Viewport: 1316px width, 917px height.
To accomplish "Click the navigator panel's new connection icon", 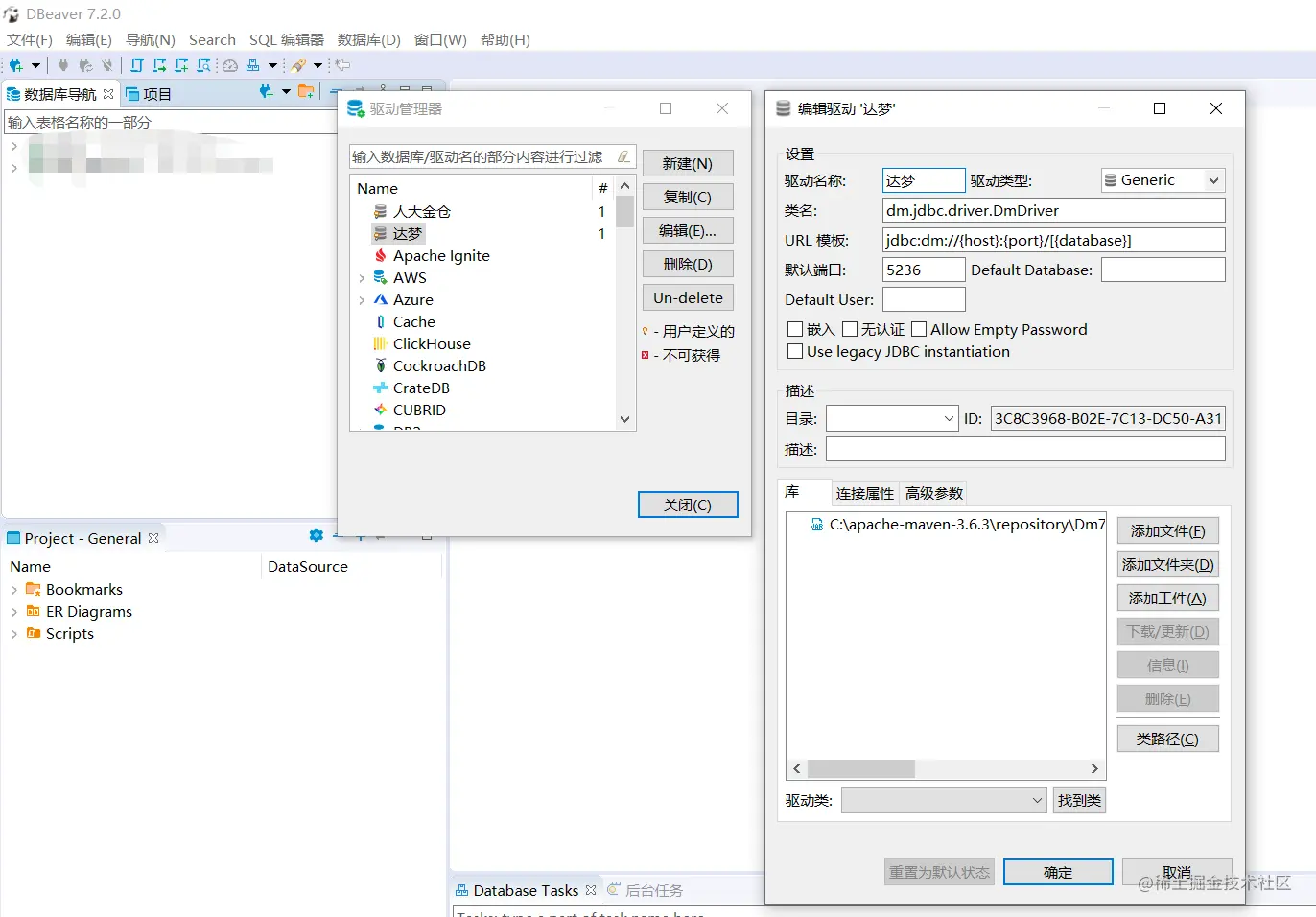I will pos(267,92).
